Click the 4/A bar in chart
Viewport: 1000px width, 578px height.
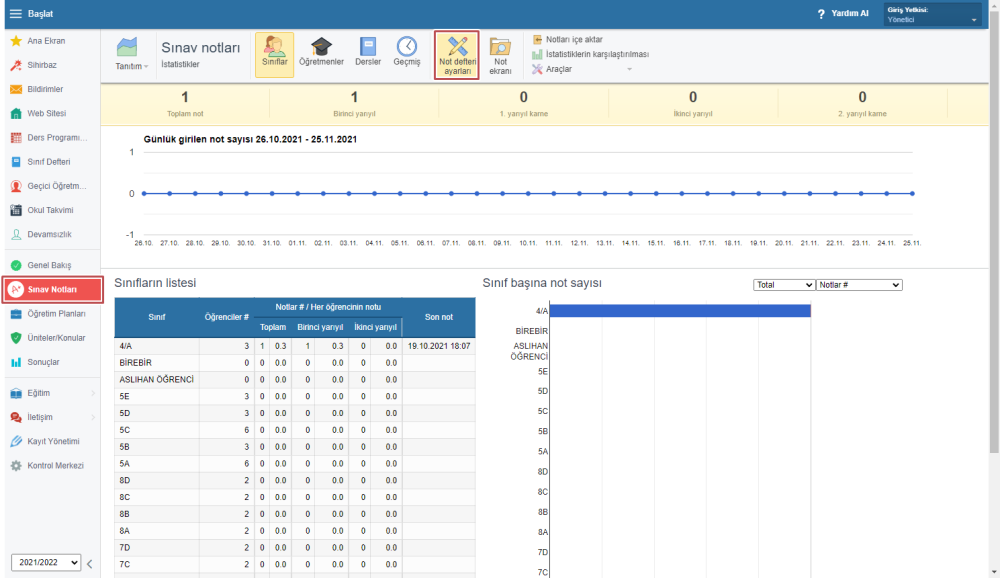click(680, 311)
